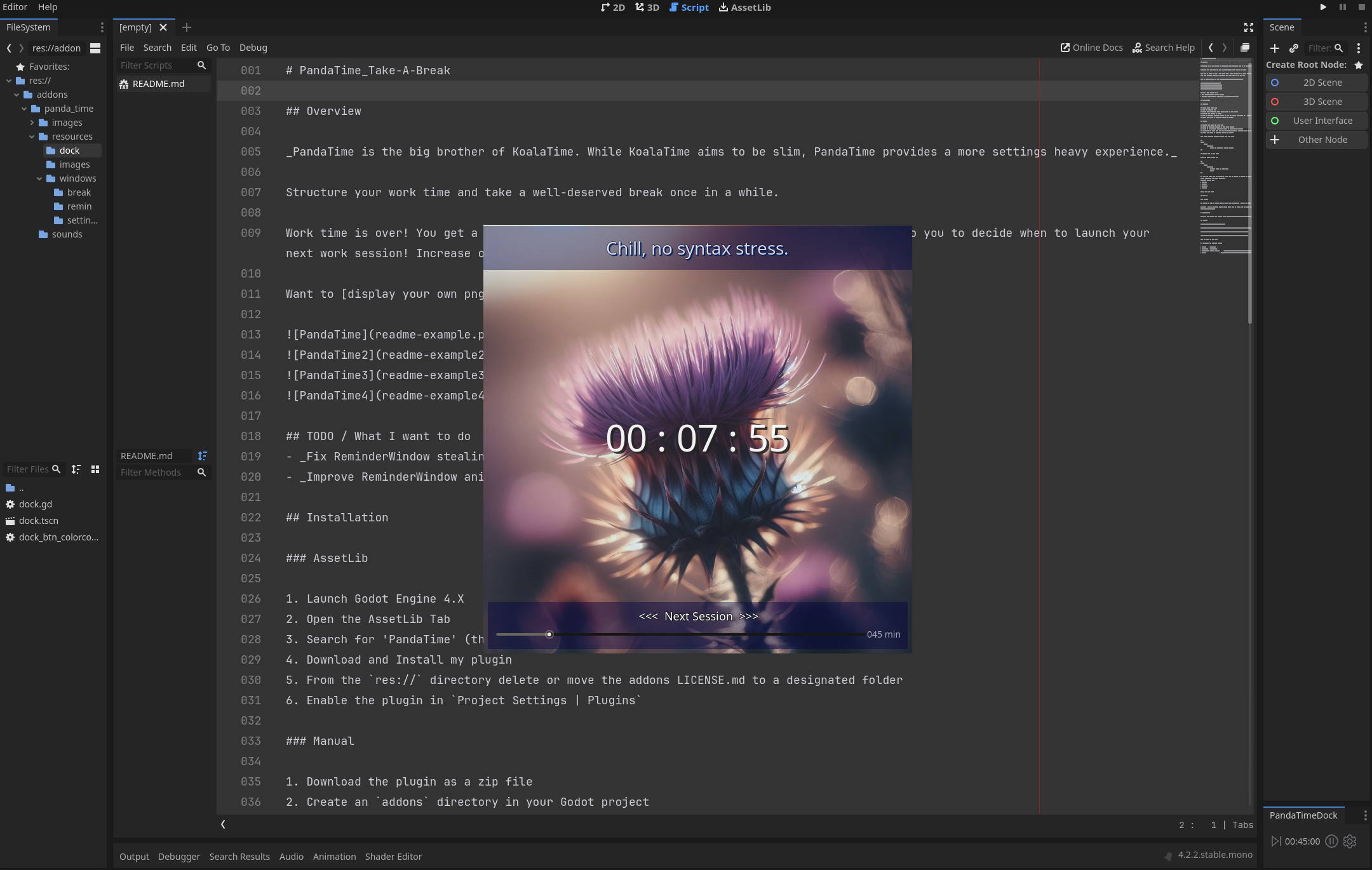Switch to the AssetLib workspace

744,8
